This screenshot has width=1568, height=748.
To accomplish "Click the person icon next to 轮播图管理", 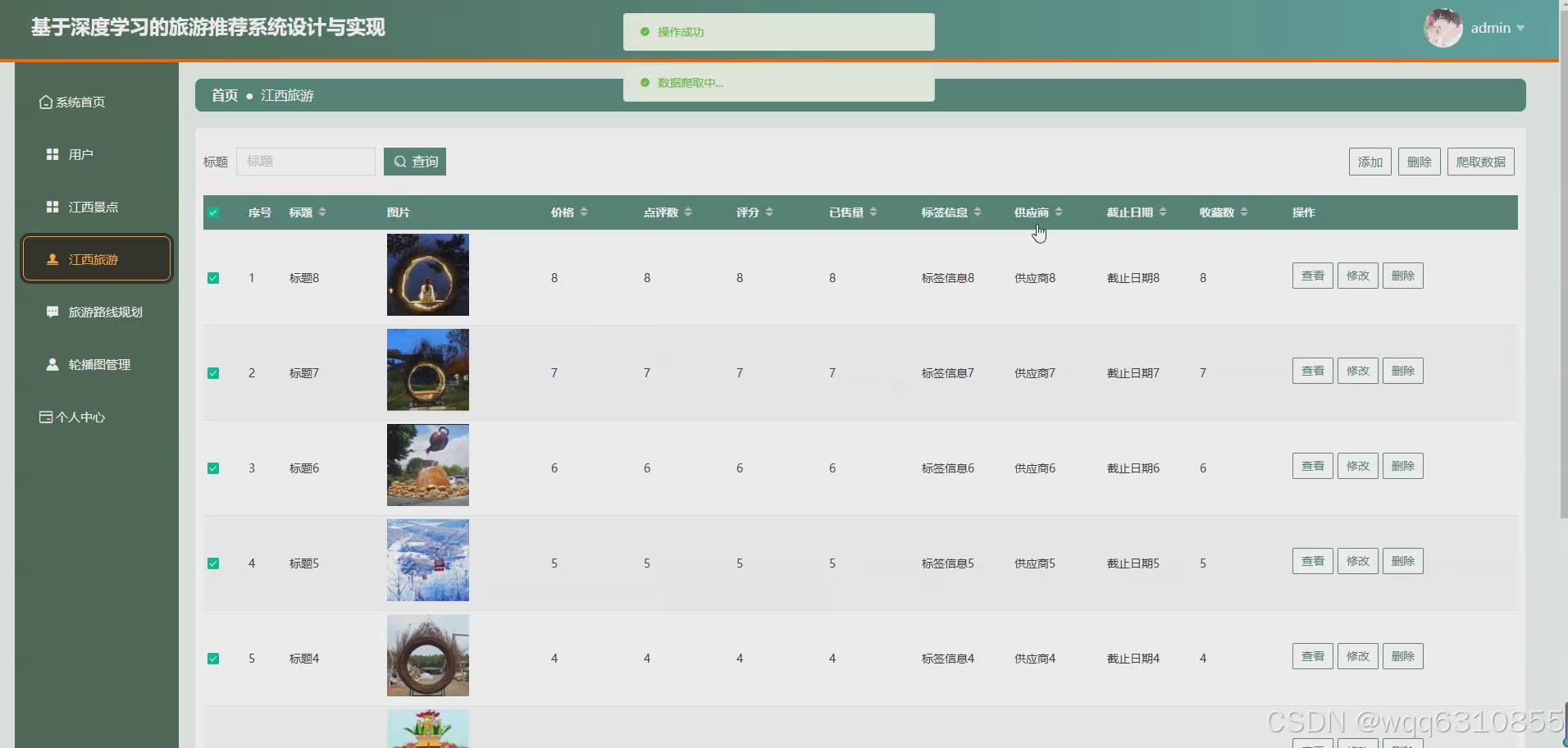I will point(52,364).
